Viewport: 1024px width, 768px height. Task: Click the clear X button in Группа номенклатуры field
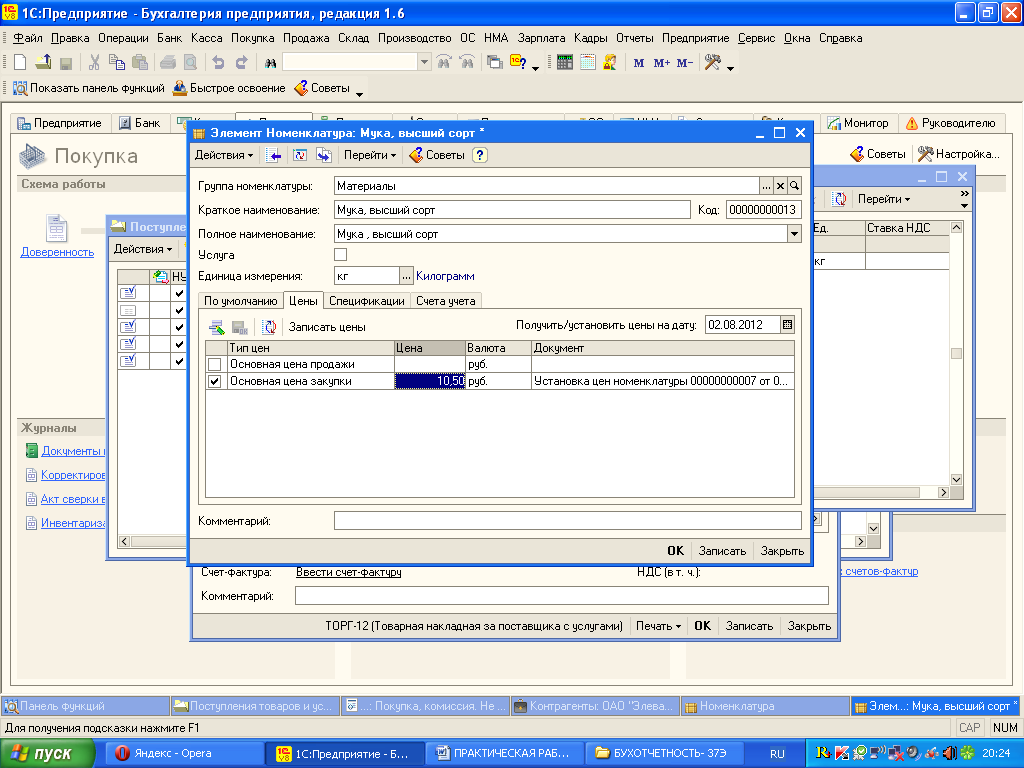(780, 186)
